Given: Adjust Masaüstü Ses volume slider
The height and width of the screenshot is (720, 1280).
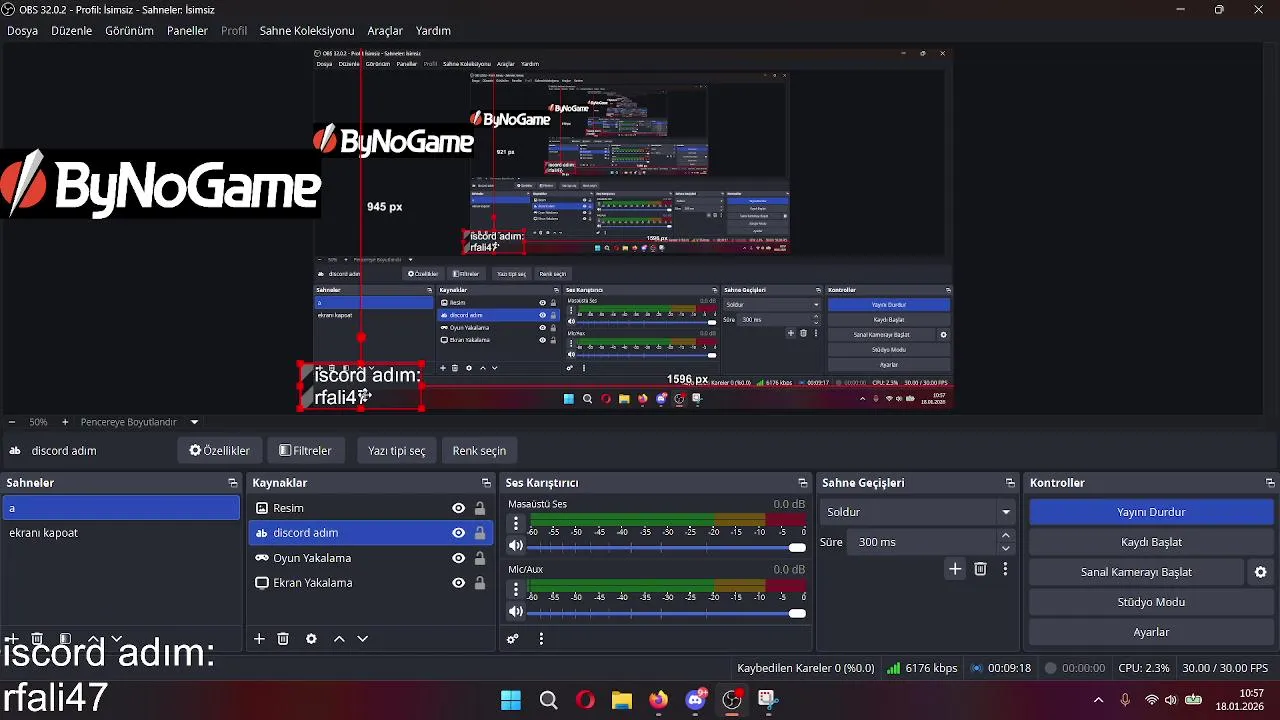Looking at the screenshot, I should coord(666,547).
